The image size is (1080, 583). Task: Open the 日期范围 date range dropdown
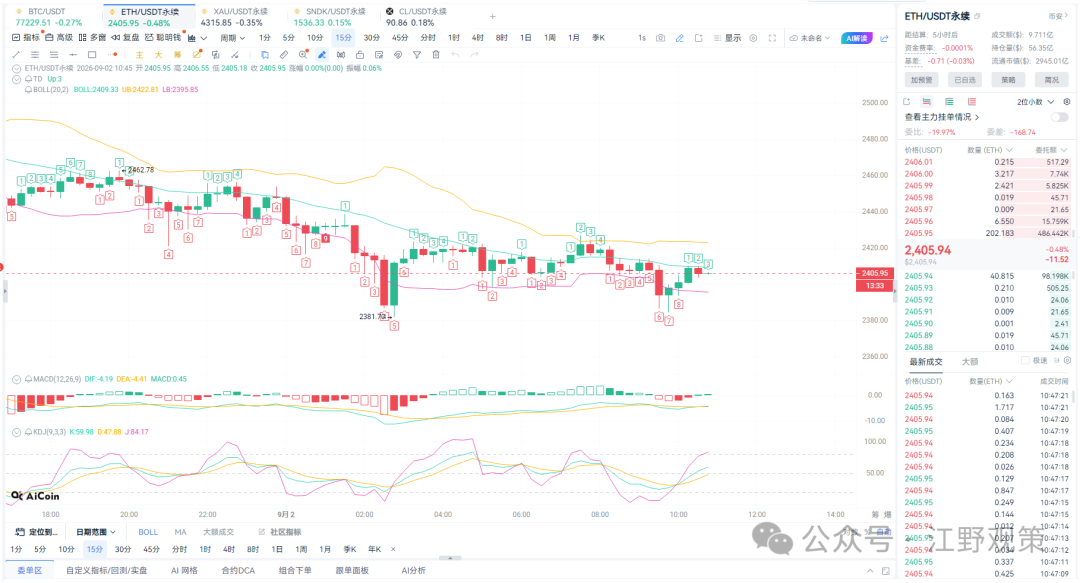[x=96, y=532]
